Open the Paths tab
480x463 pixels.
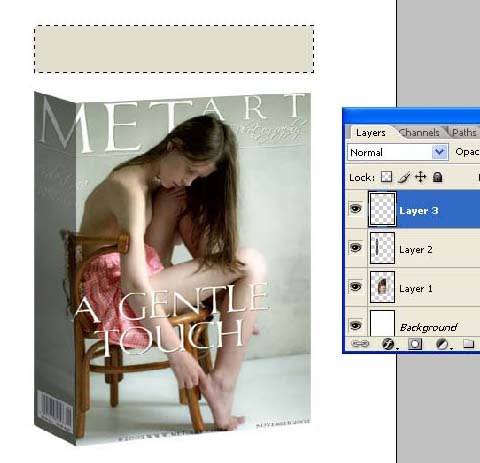(x=464, y=133)
